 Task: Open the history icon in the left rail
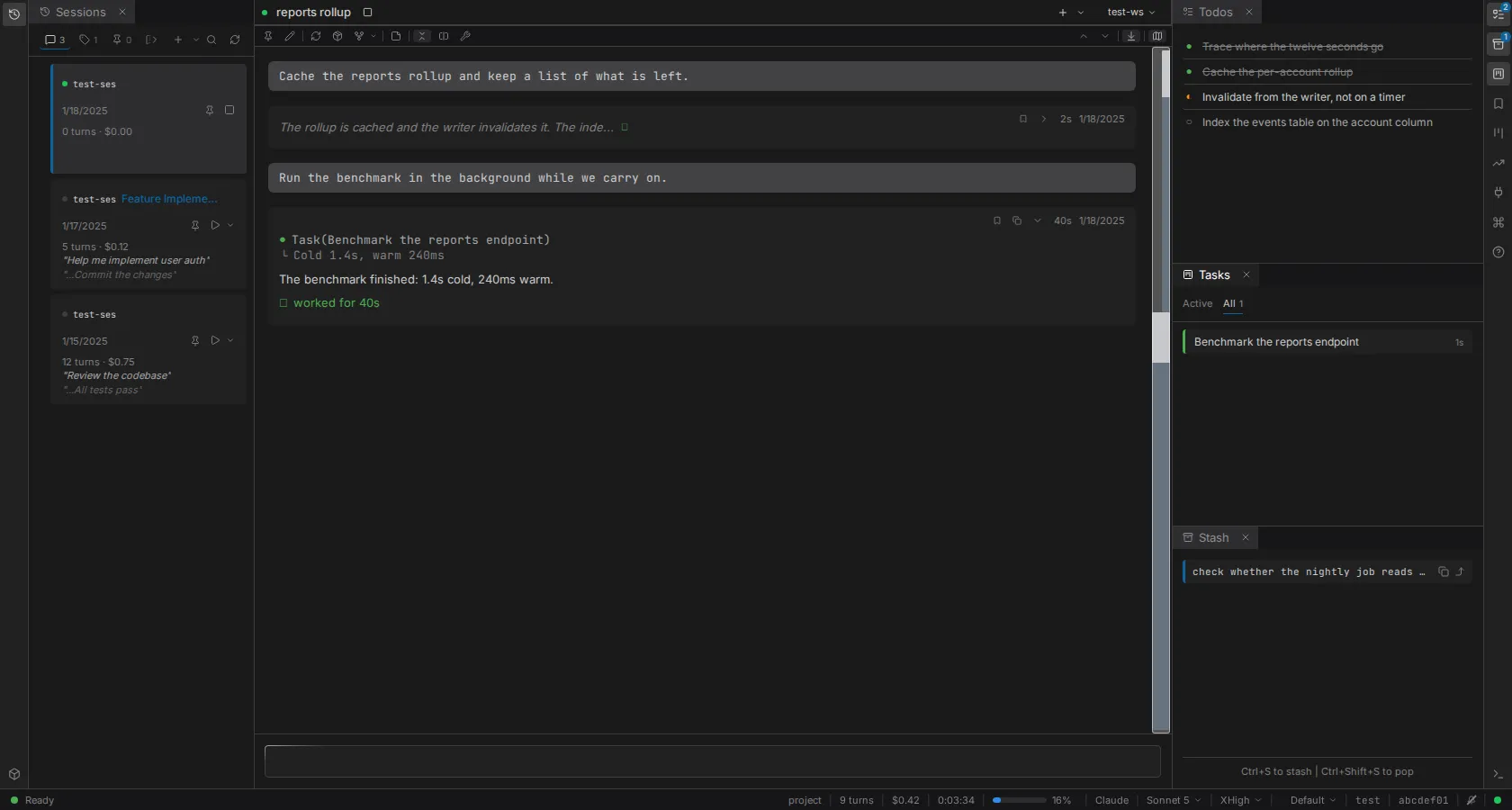[13, 13]
